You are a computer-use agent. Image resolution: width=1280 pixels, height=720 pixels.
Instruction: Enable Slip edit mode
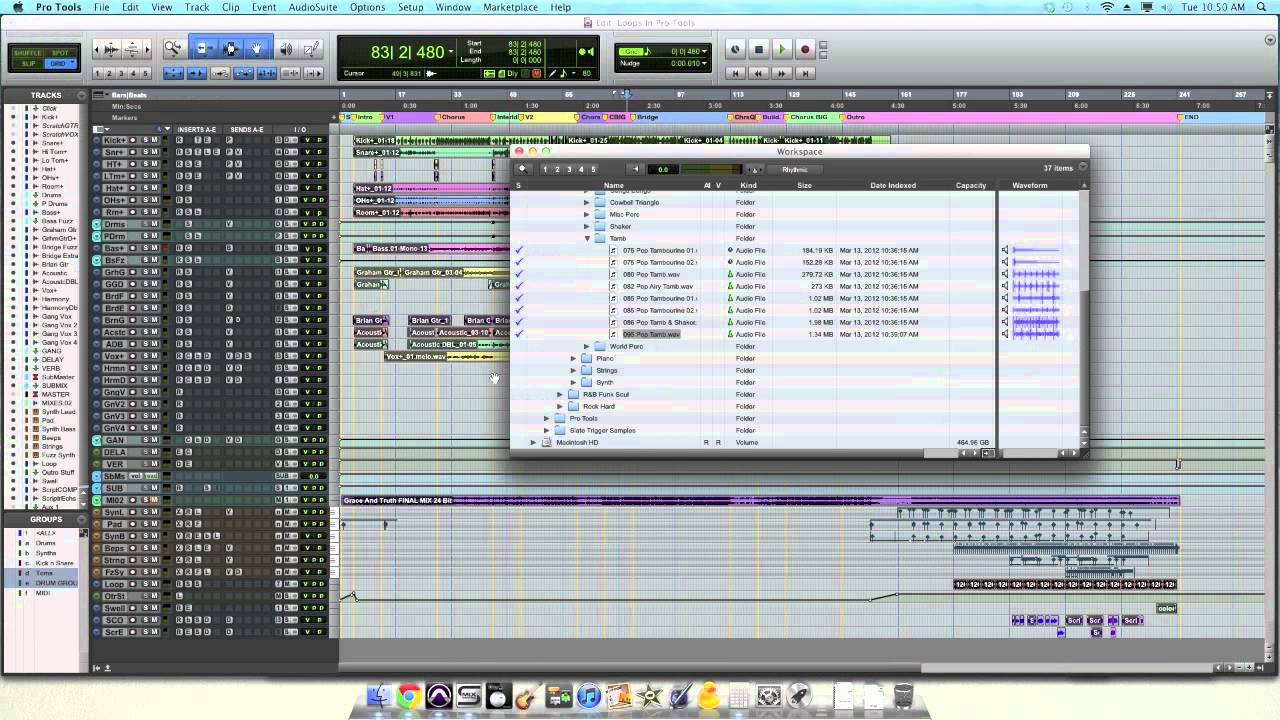28,64
